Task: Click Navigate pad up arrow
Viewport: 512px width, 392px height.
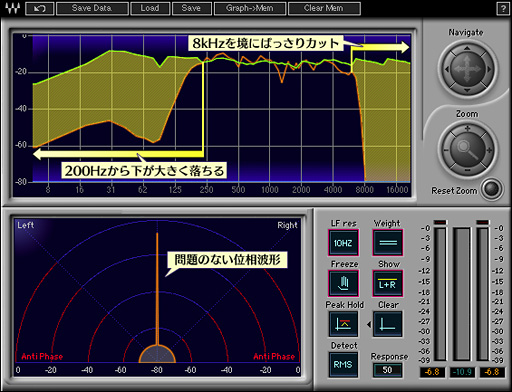Action: click(x=467, y=49)
